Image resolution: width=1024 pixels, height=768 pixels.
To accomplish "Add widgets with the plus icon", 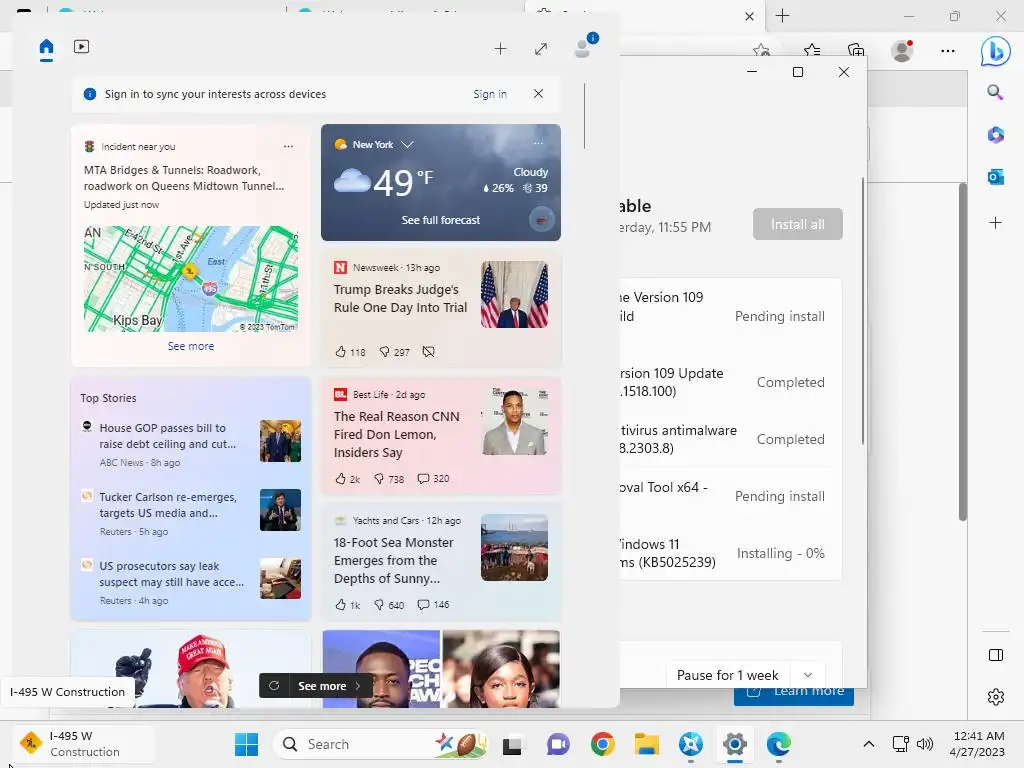I will [x=500, y=48].
